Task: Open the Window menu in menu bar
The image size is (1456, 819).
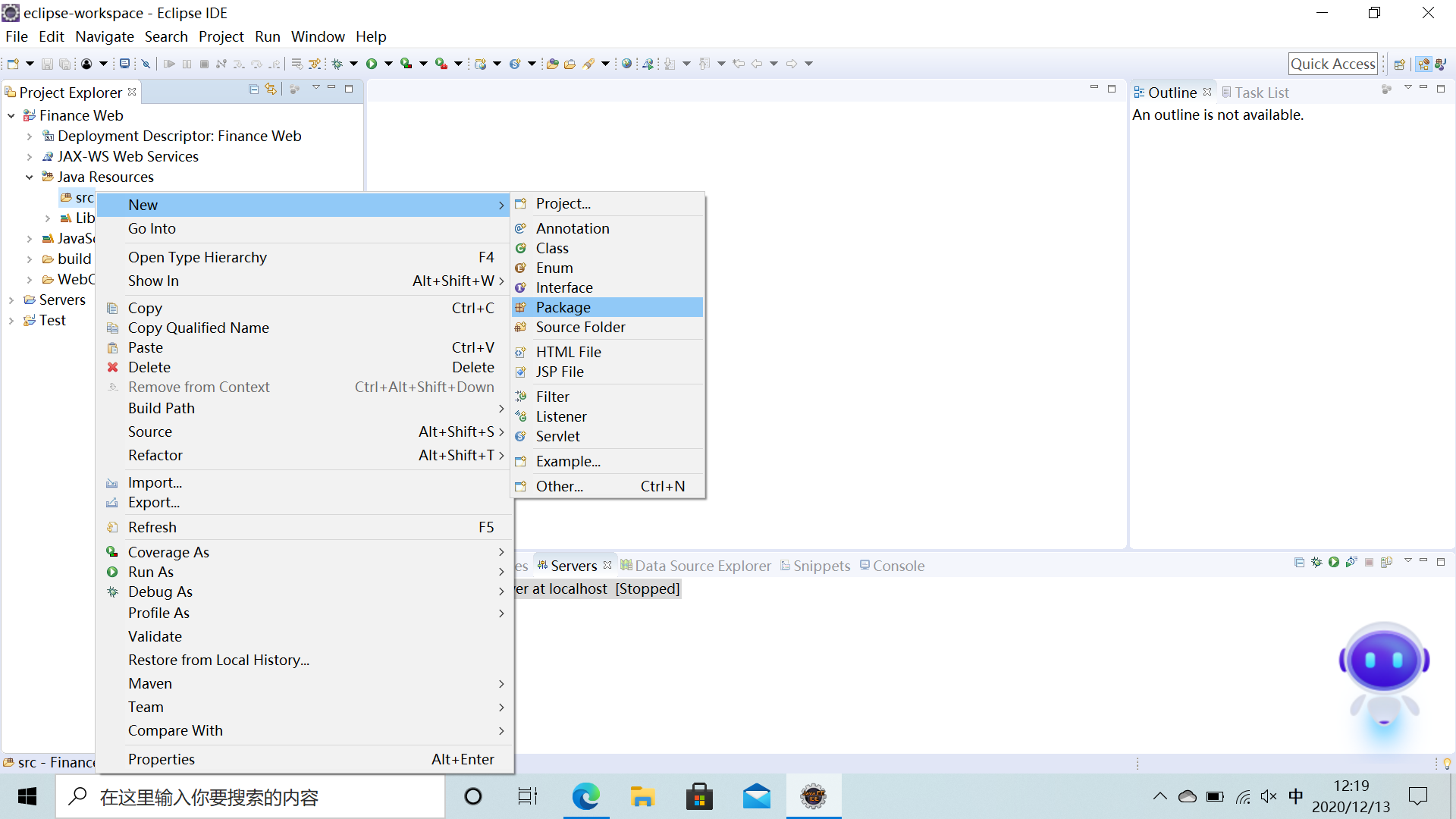Action: point(318,36)
